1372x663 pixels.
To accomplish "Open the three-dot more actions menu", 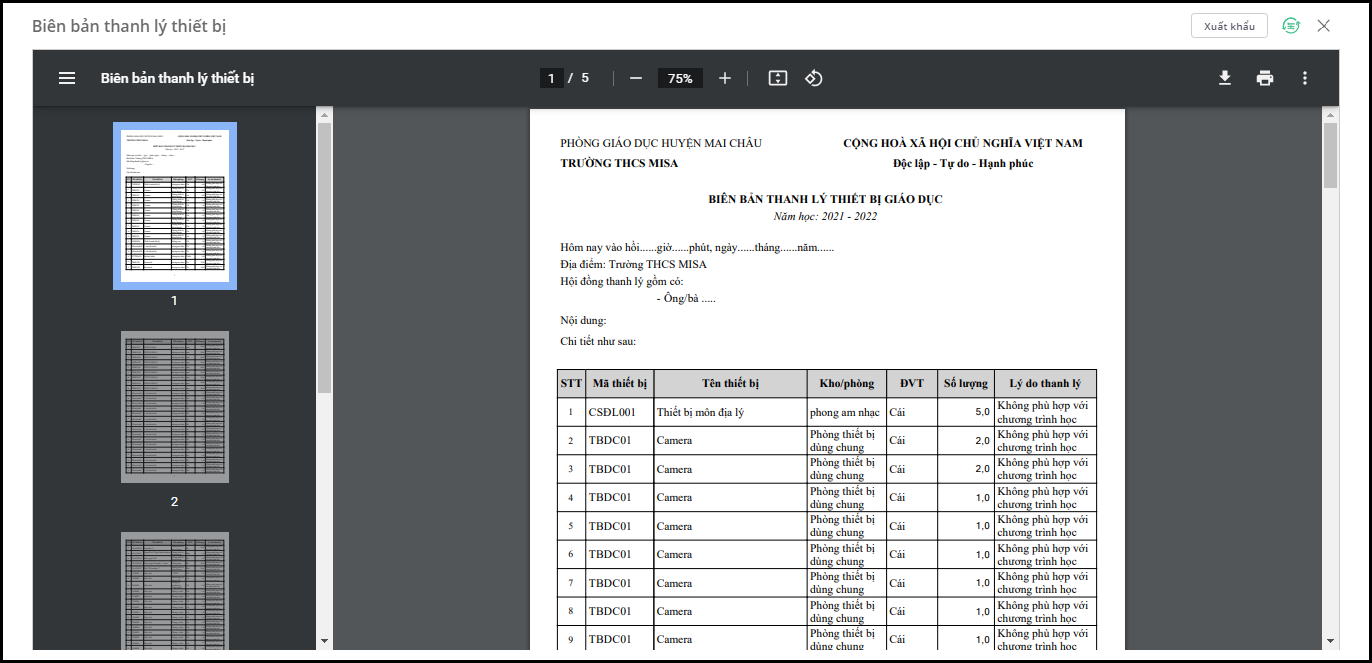I will tap(1305, 78).
